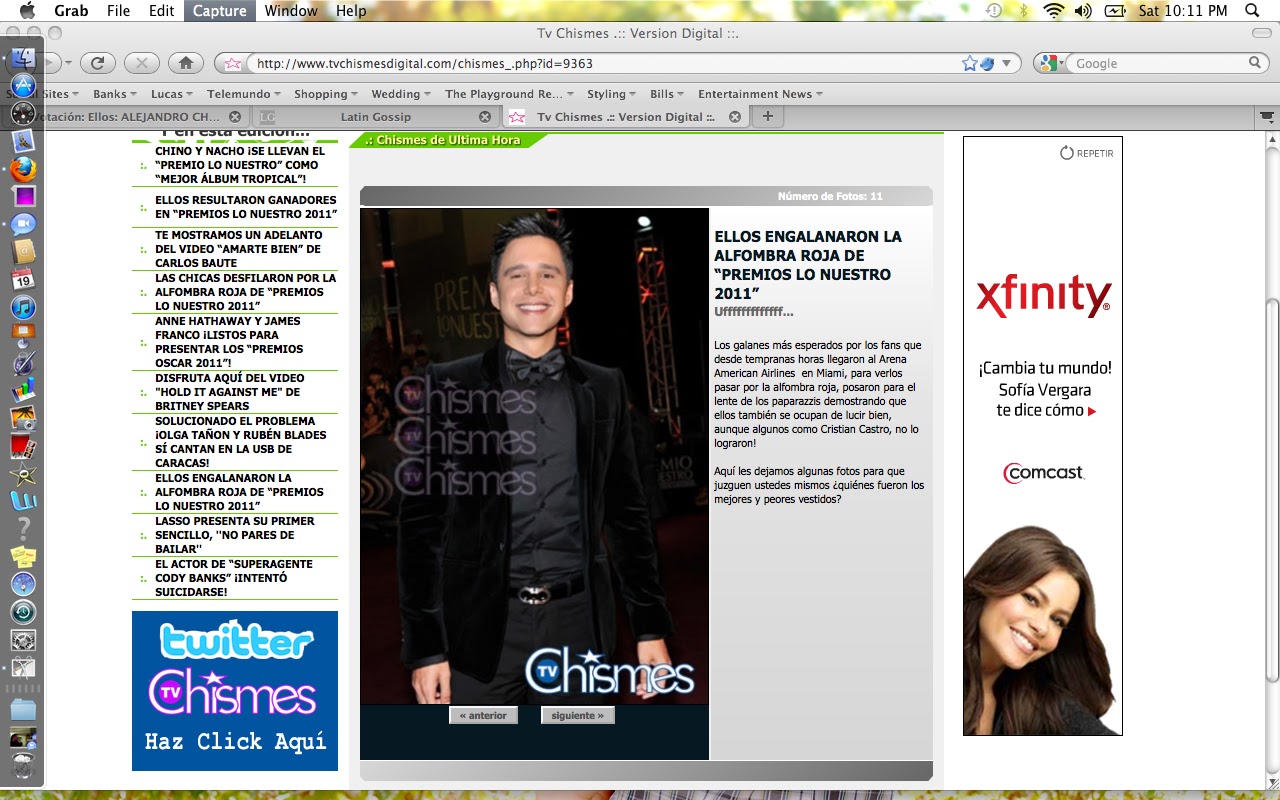
Task: Open Time Machine from the Dock
Action: click(x=23, y=611)
